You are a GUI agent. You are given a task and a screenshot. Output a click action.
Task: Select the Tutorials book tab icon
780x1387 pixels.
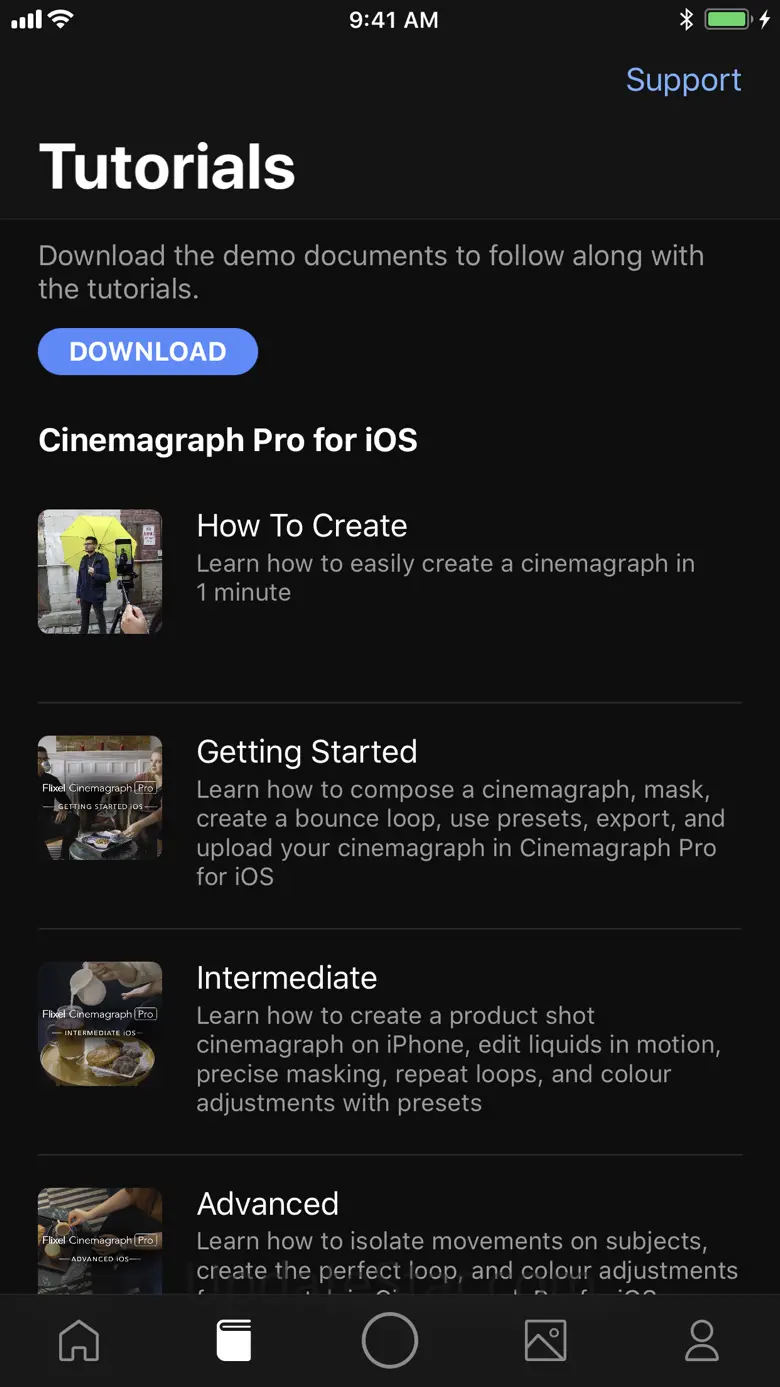click(234, 1340)
